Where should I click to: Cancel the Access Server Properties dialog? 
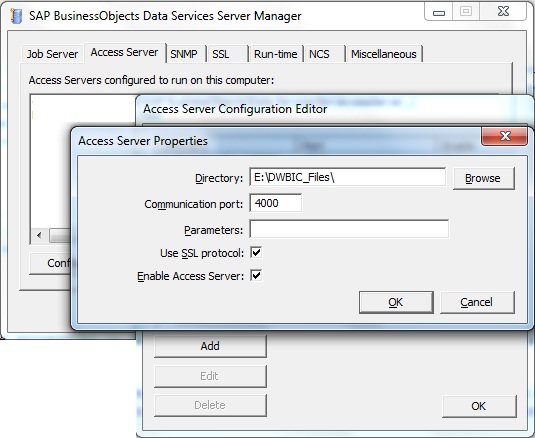(477, 302)
